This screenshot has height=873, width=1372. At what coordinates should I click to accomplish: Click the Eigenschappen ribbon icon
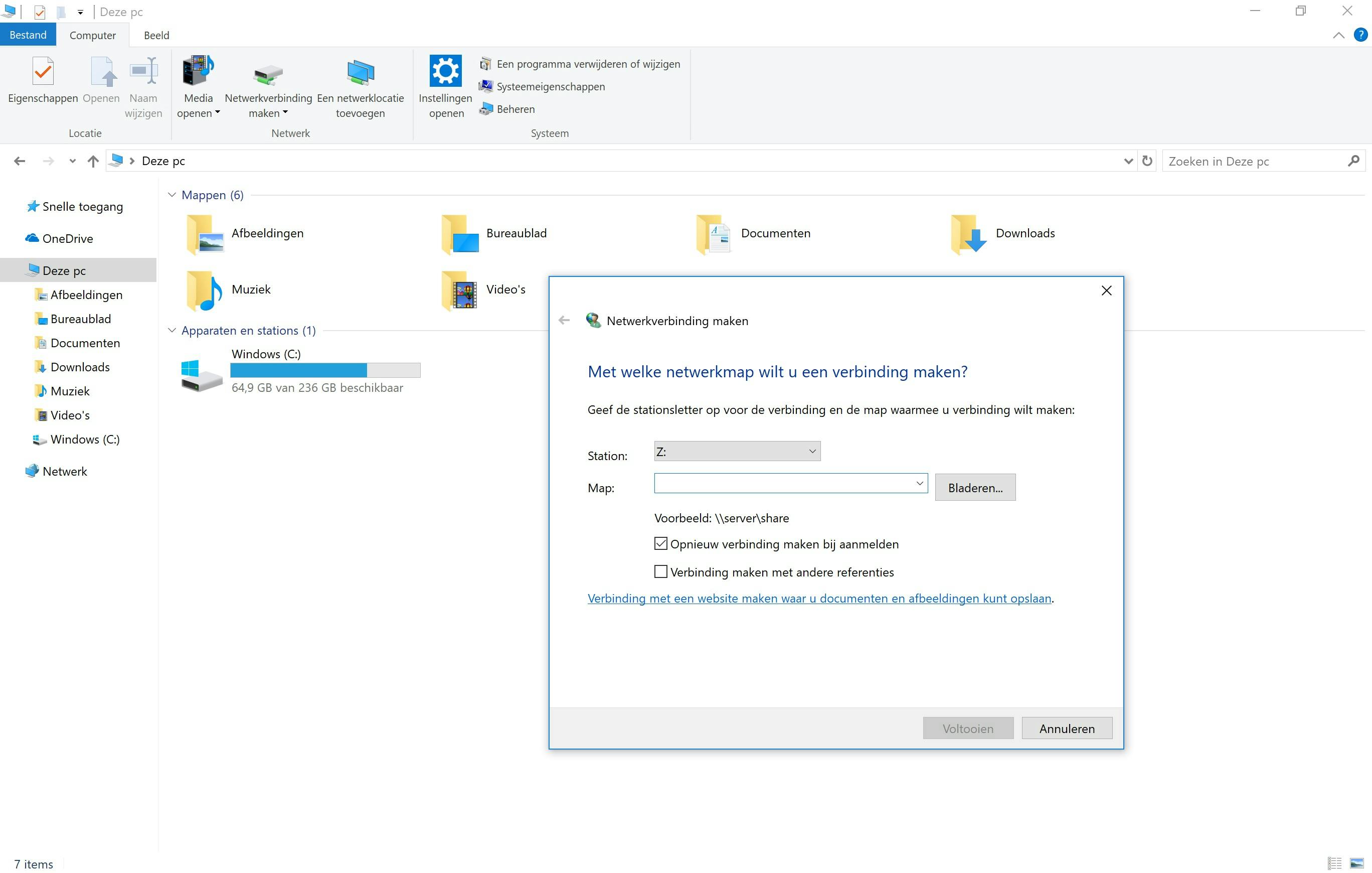(43, 73)
